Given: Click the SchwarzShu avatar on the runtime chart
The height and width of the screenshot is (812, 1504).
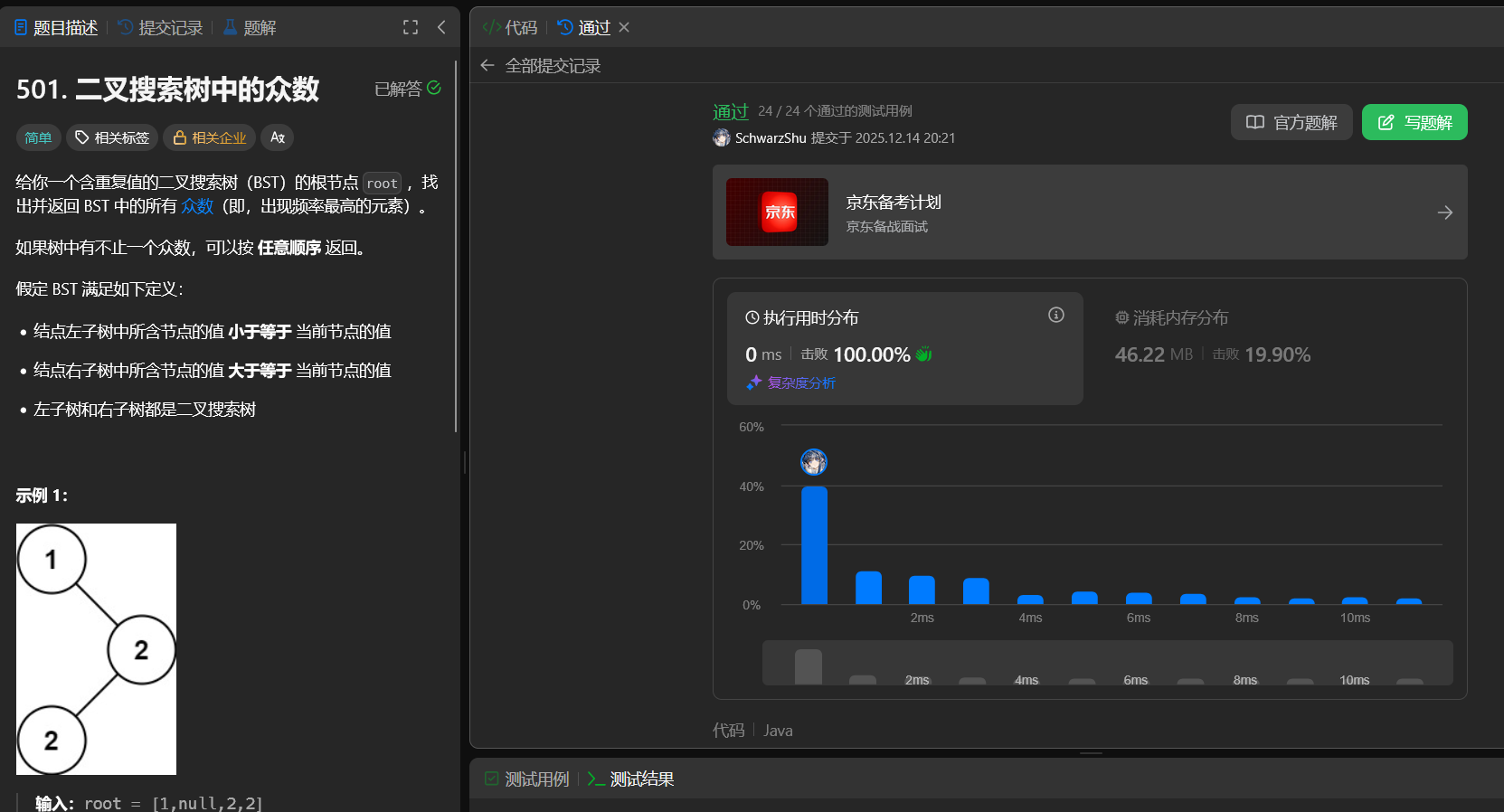Looking at the screenshot, I should 814,462.
